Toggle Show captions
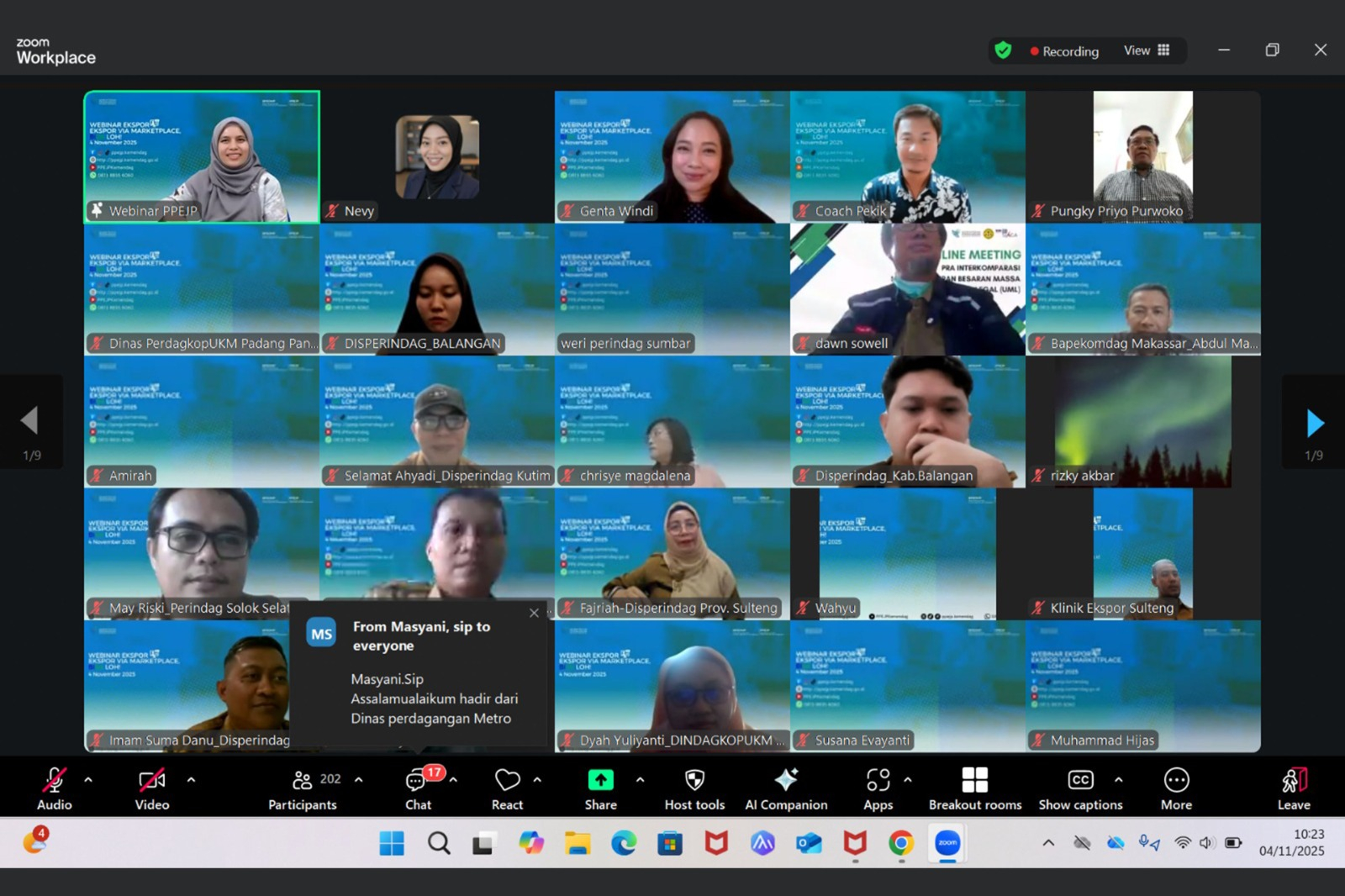This screenshot has height=896, width=1345. [1080, 789]
